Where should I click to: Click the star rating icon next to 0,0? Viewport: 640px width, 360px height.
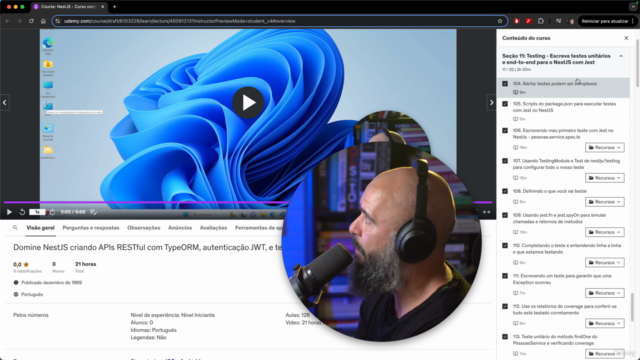(x=26, y=264)
